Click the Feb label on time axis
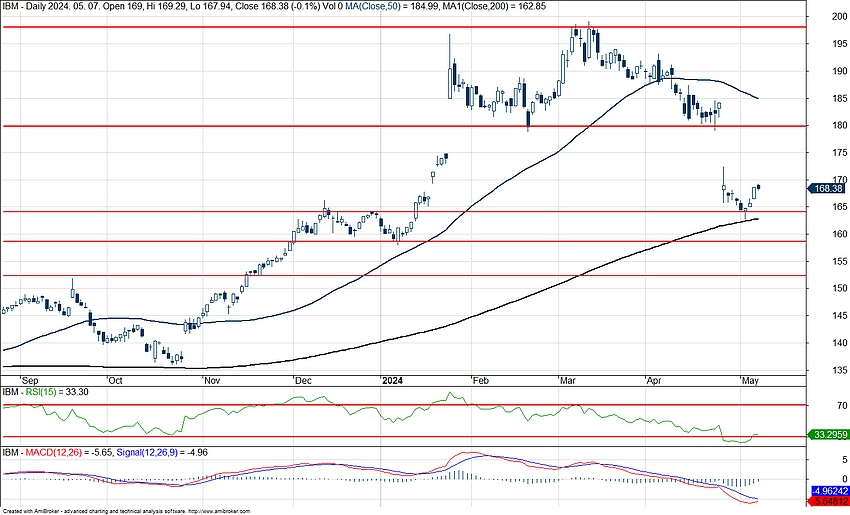Image resolution: width=850 pixels, height=515 pixels. coord(481,381)
